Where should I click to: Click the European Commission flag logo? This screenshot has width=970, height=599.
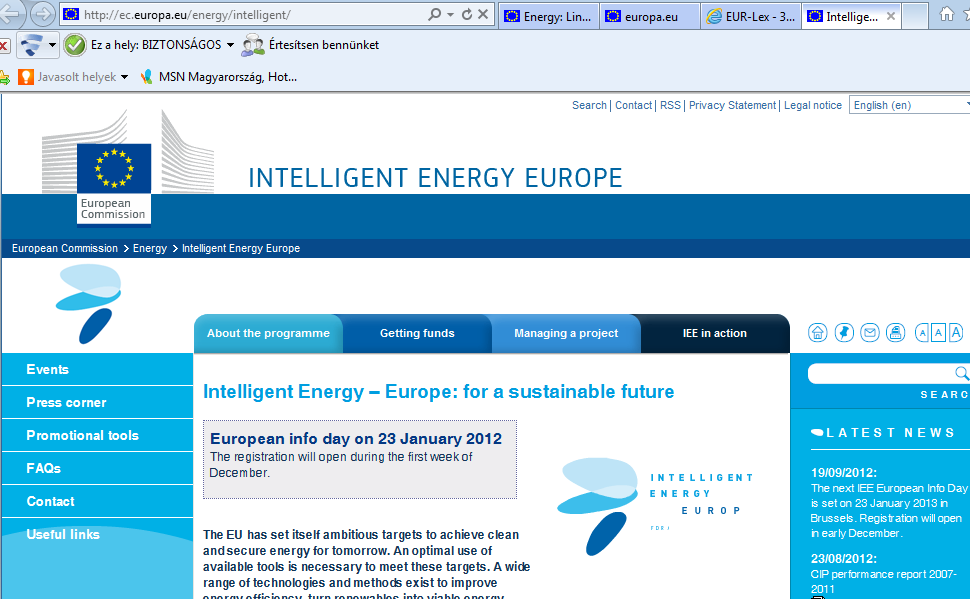114,184
